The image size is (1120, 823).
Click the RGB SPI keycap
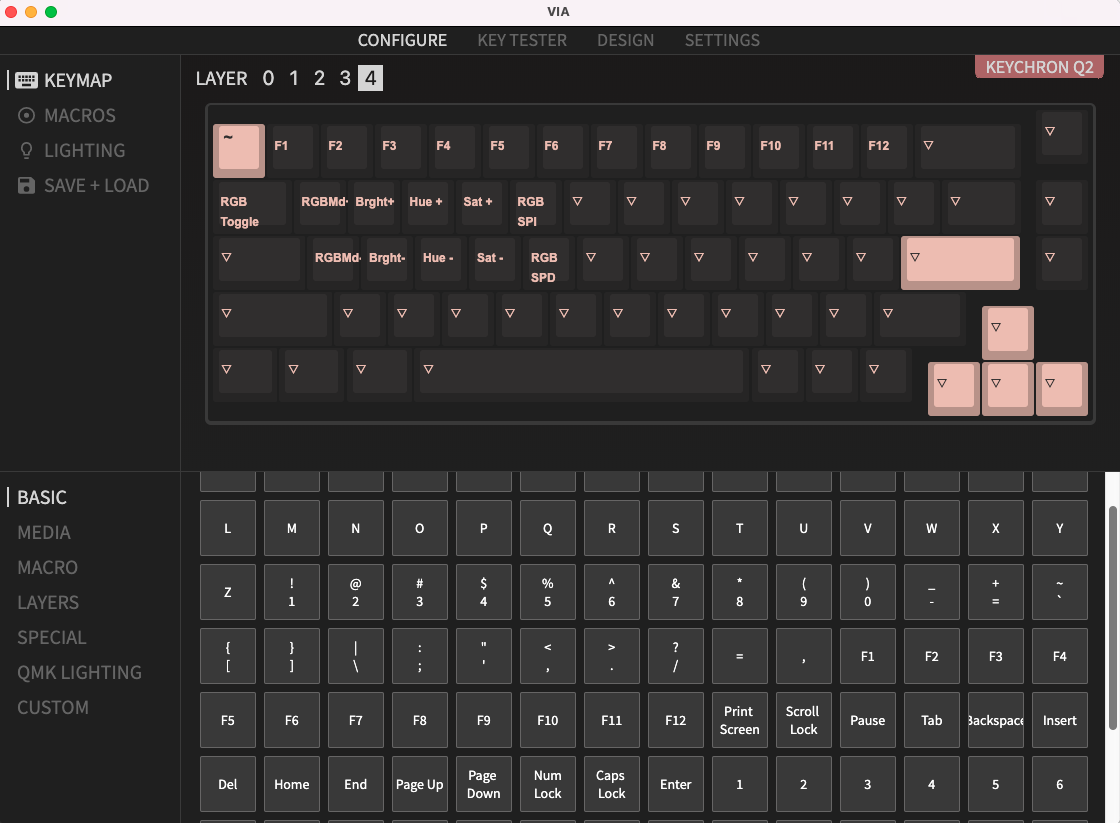tap(532, 208)
